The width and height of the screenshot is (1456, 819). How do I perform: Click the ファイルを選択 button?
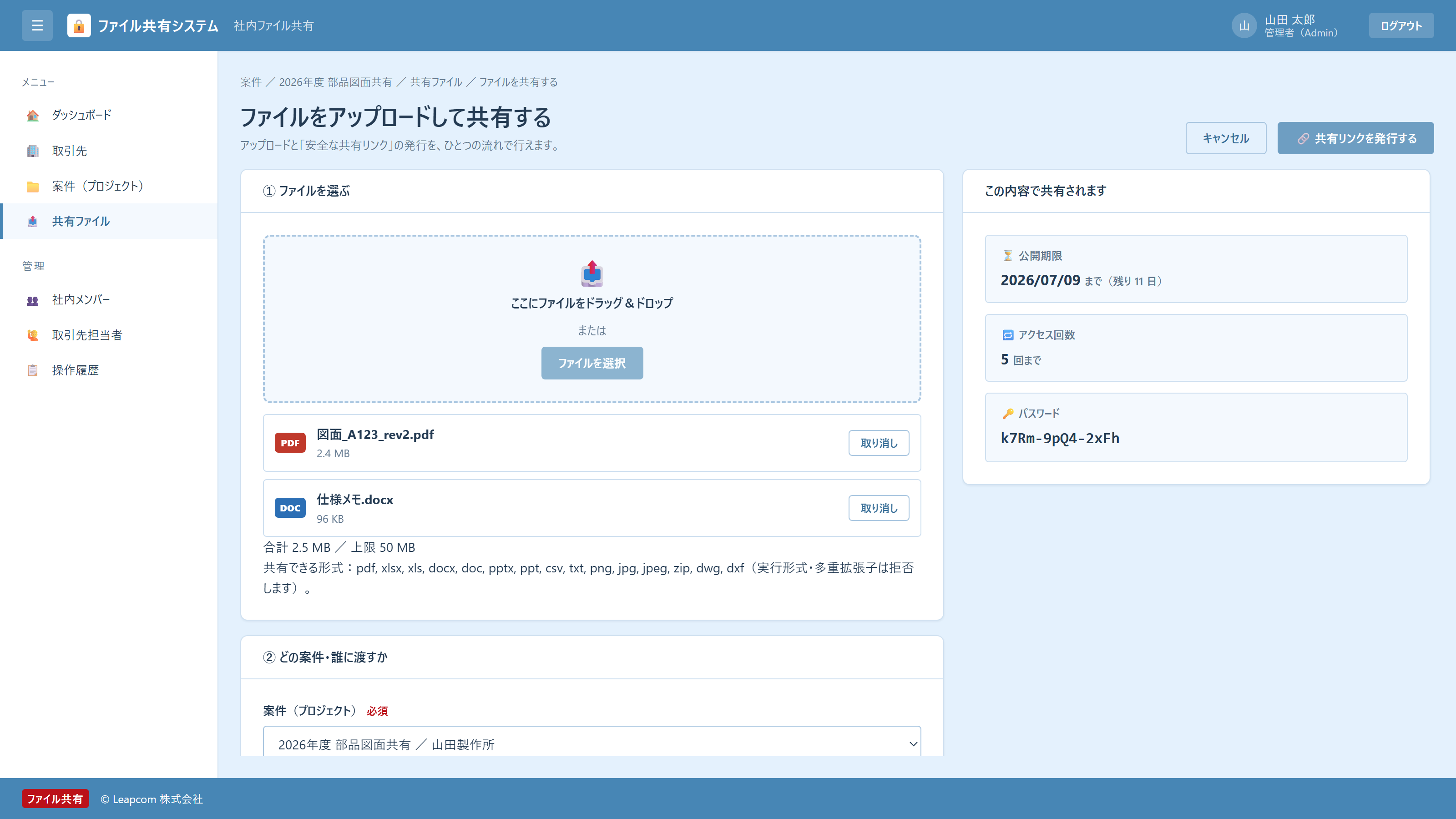click(x=592, y=363)
